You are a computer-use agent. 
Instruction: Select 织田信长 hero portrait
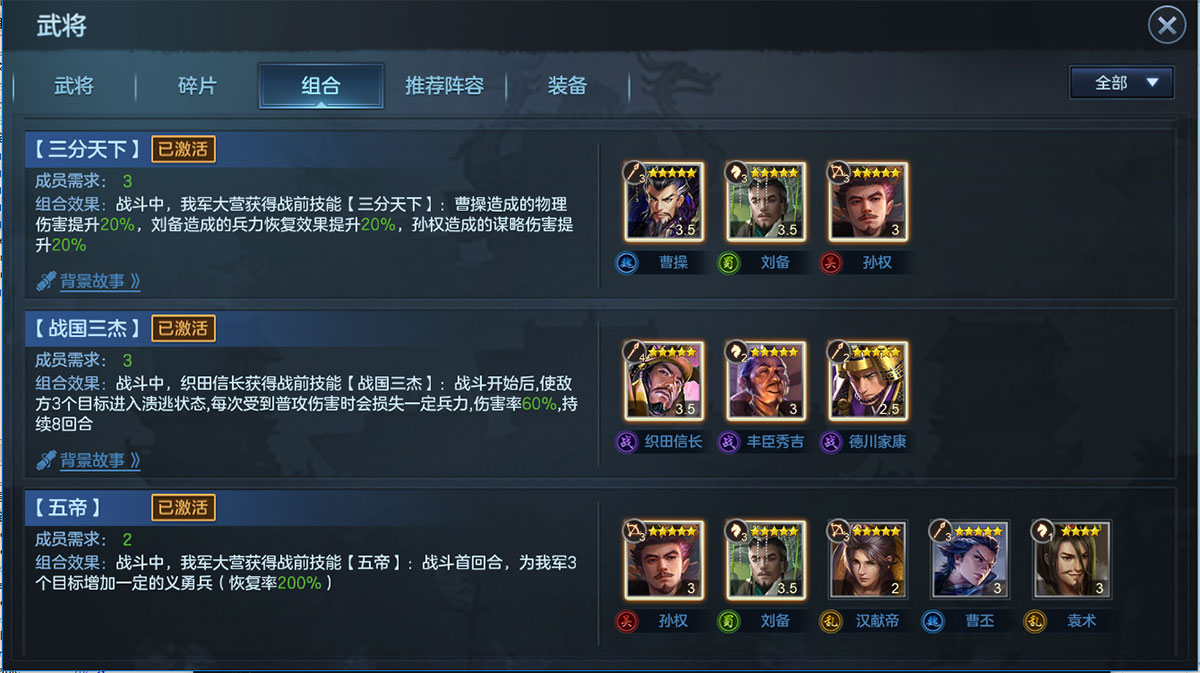(665, 380)
